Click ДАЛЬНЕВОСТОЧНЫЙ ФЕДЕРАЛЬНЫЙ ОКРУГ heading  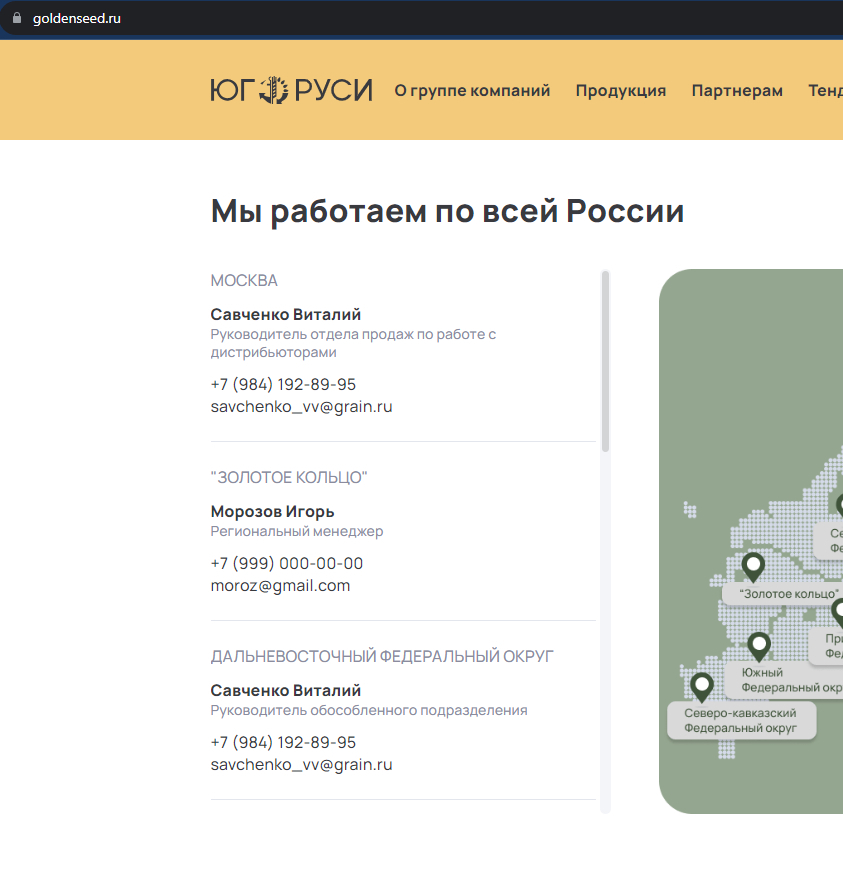382,656
